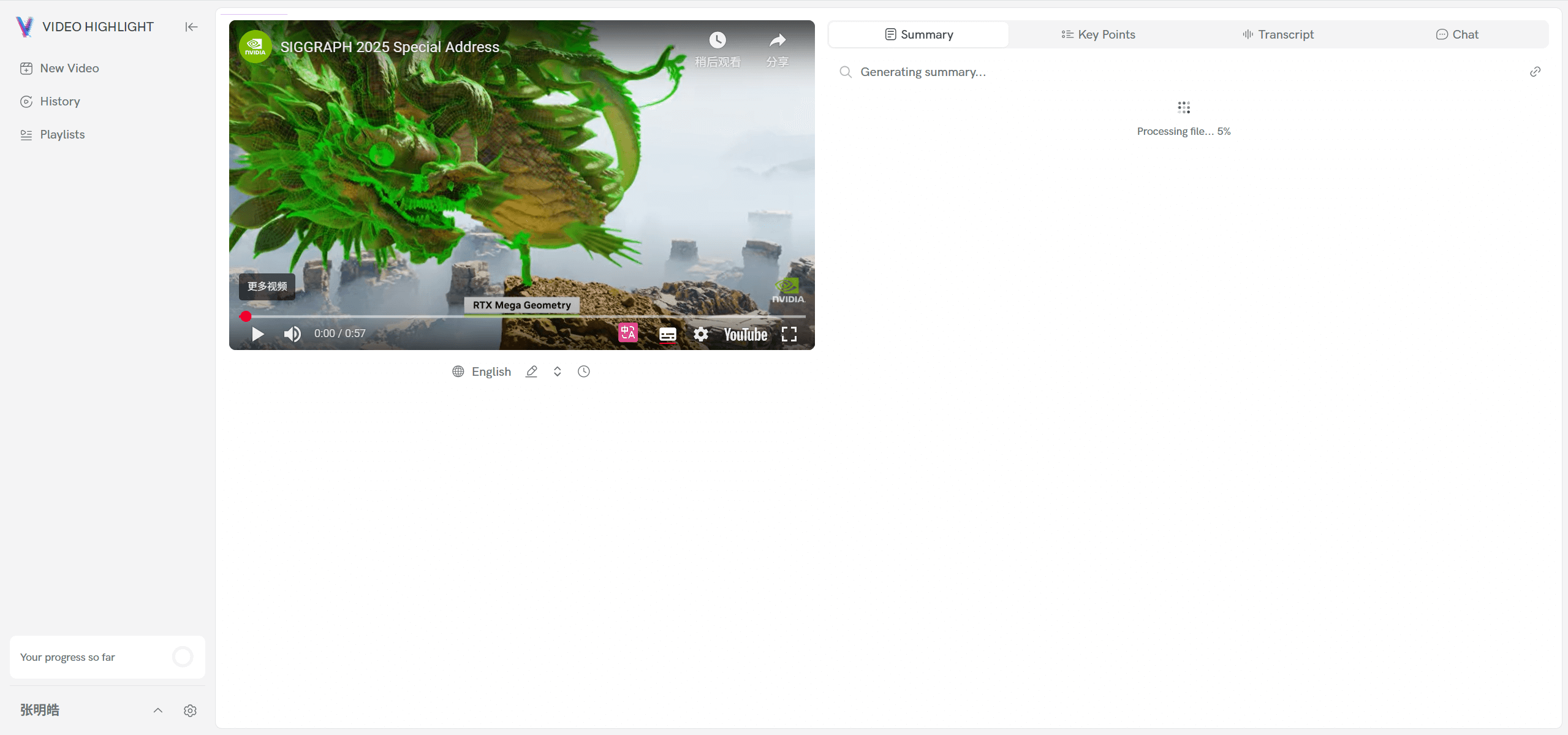Switch to the Key Points tab
Screen dimensions: 1568x735
pyautogui.click(x=1098, y=34)
